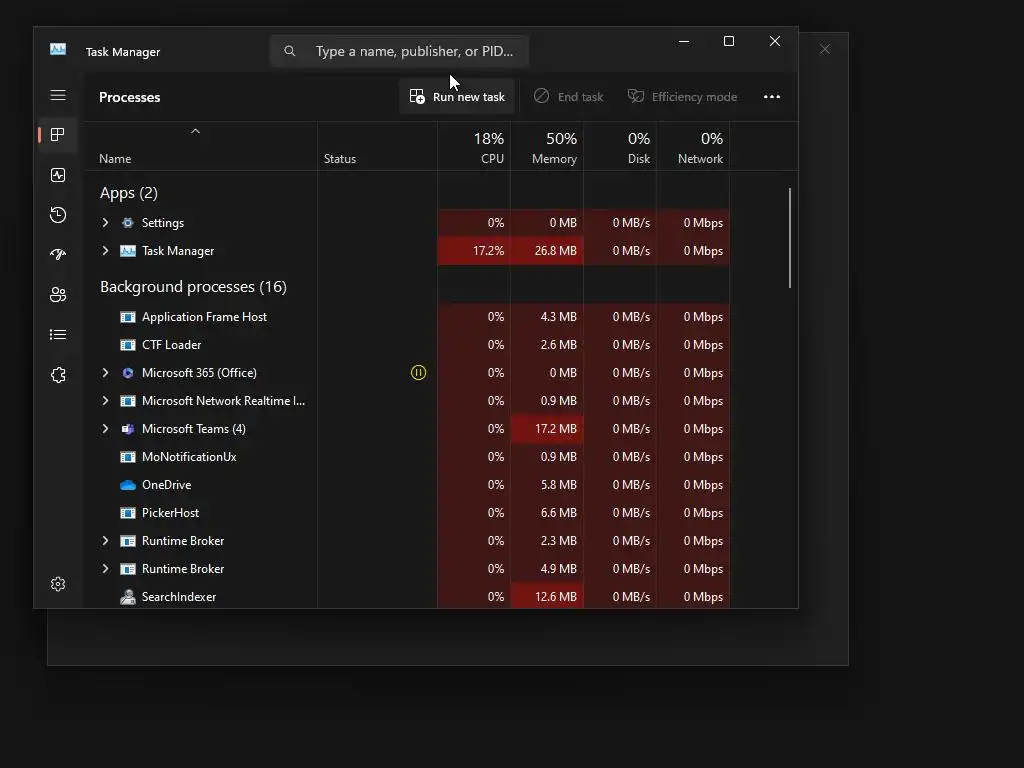Screen dimensions: 1024x768
Task: Toggle sort order using the Name column arrow
Action: point(195,131)
